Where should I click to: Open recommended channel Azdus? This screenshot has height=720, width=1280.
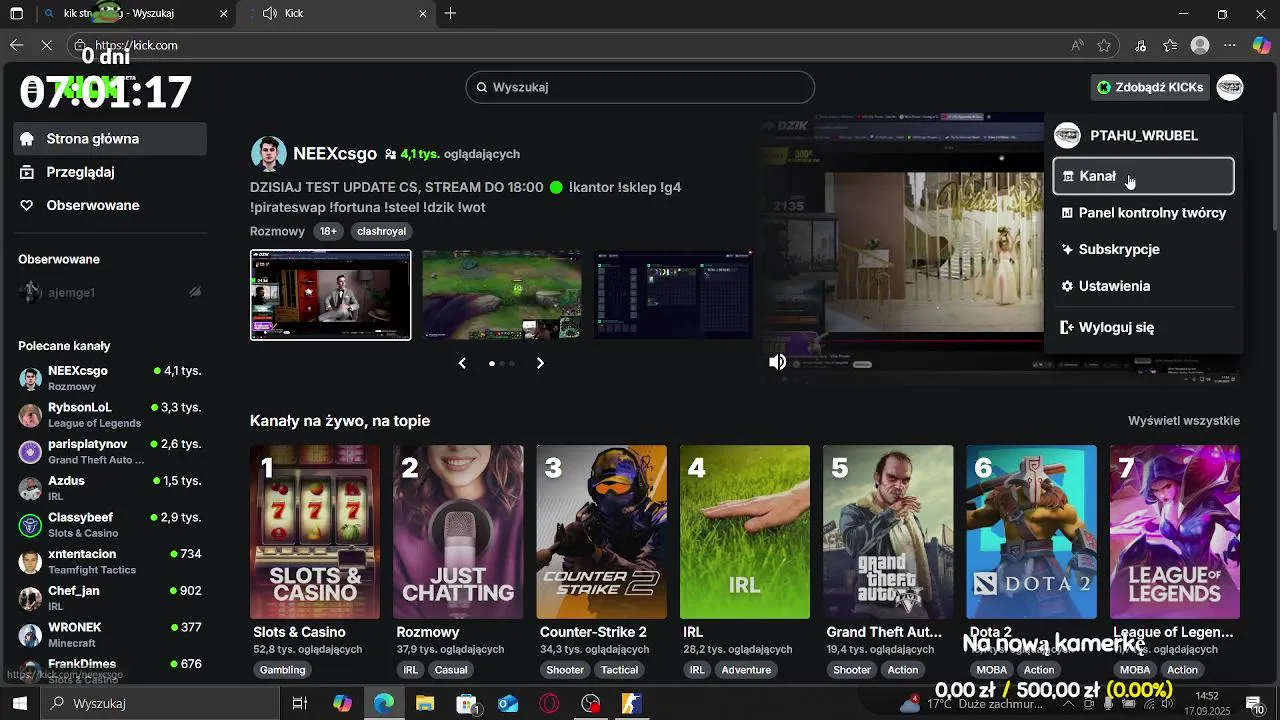point(110,488)
